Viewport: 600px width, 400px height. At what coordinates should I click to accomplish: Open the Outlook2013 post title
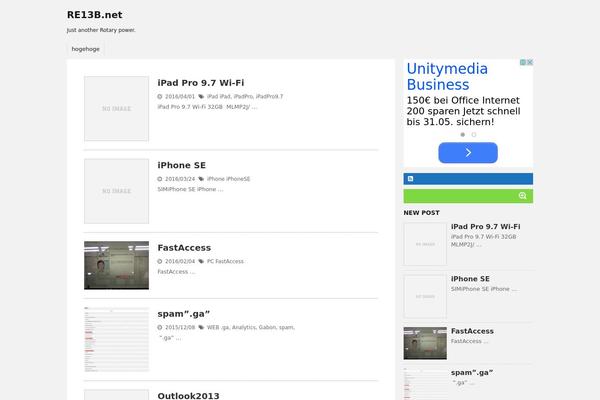click(x=188, y=396)
